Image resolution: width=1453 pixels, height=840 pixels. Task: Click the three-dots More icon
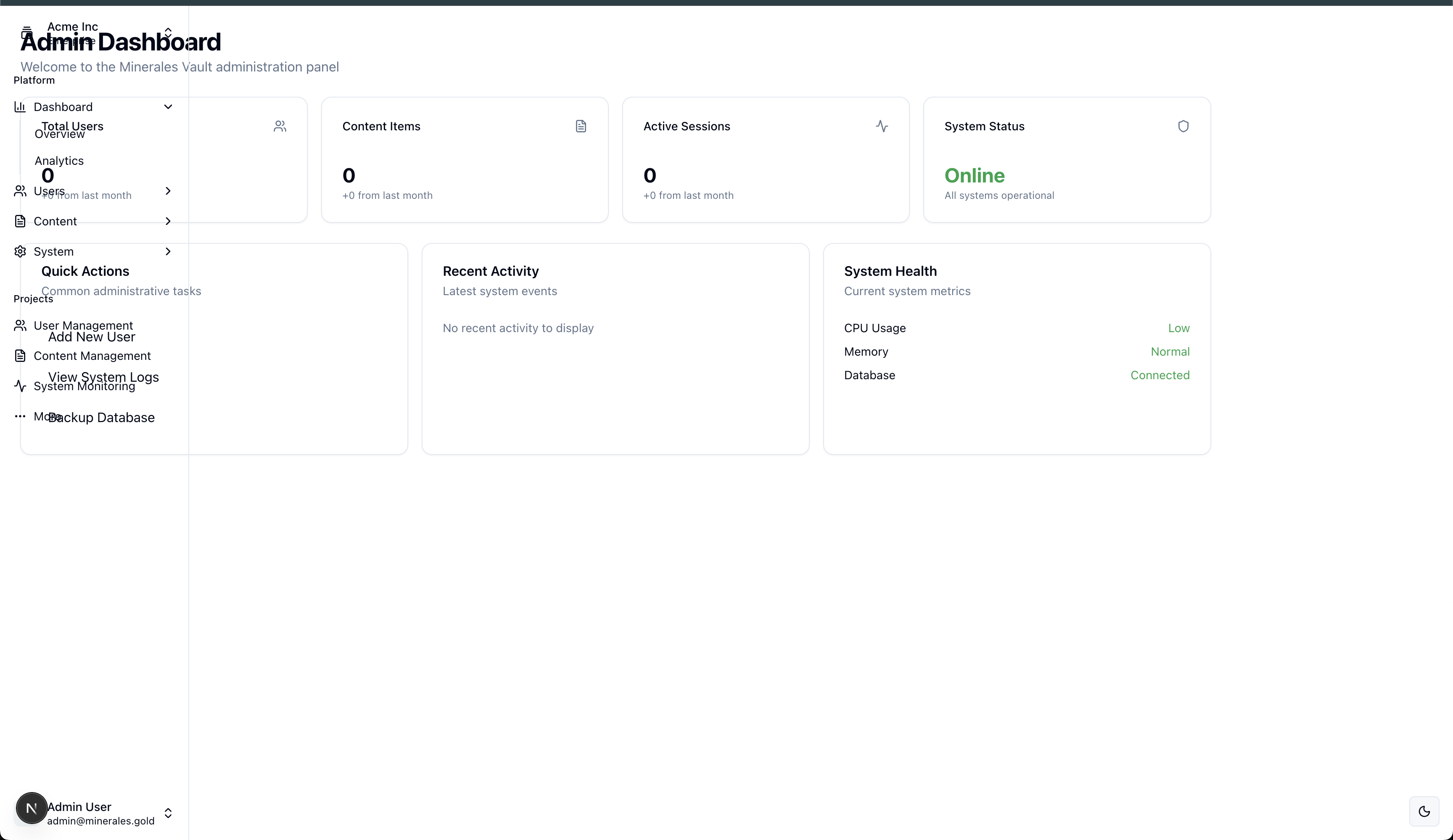pos(20,416)
